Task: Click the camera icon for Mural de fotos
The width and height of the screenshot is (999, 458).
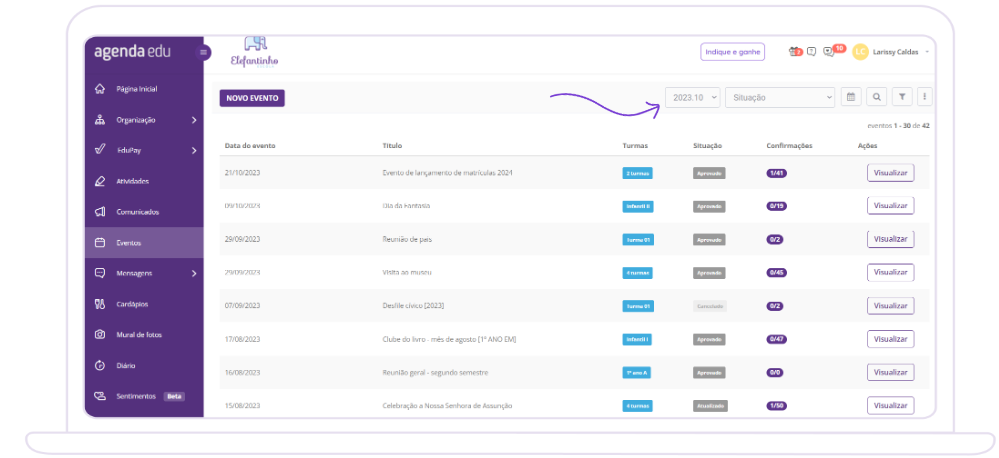Action: tap(99, 335)
